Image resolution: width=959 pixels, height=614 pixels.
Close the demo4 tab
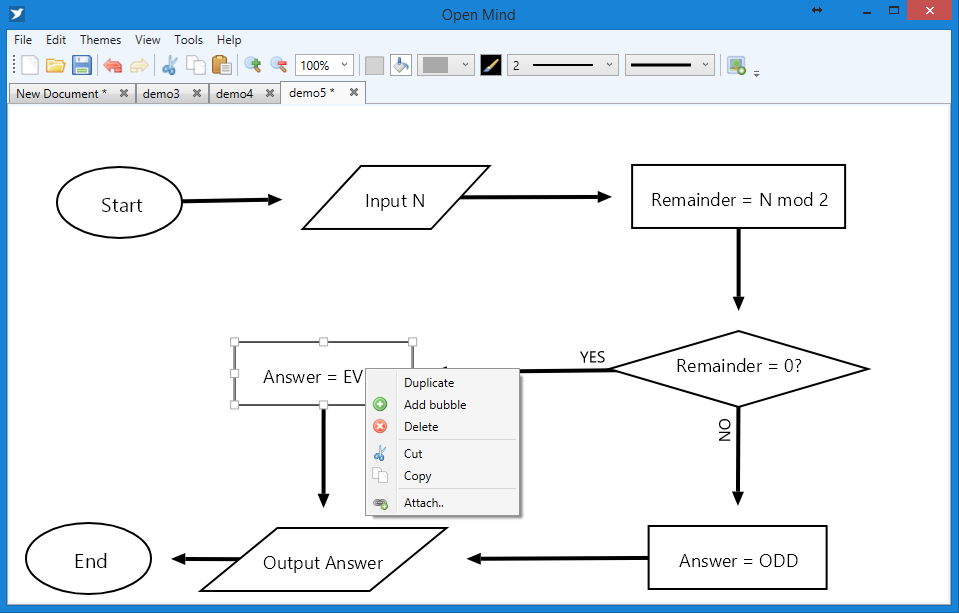click(x=270, y=93)
